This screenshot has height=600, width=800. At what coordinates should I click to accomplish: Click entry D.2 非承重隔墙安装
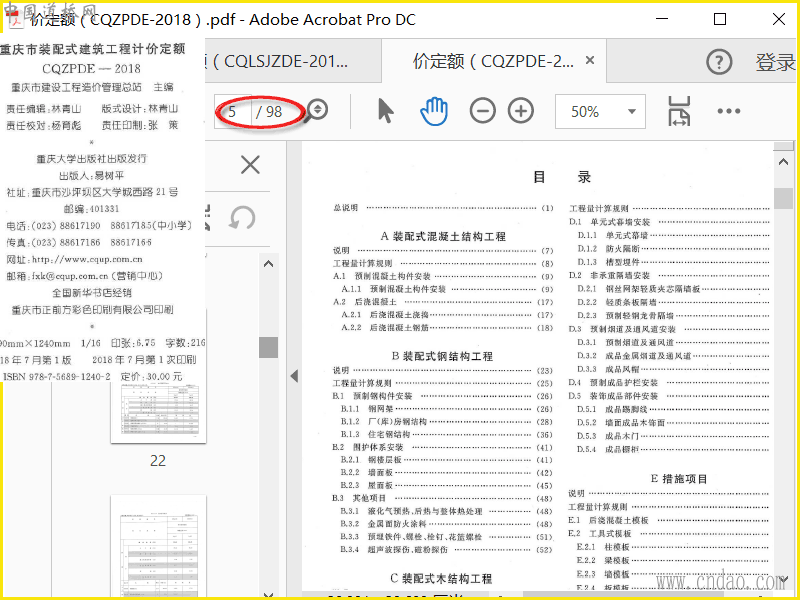point(669,275)
